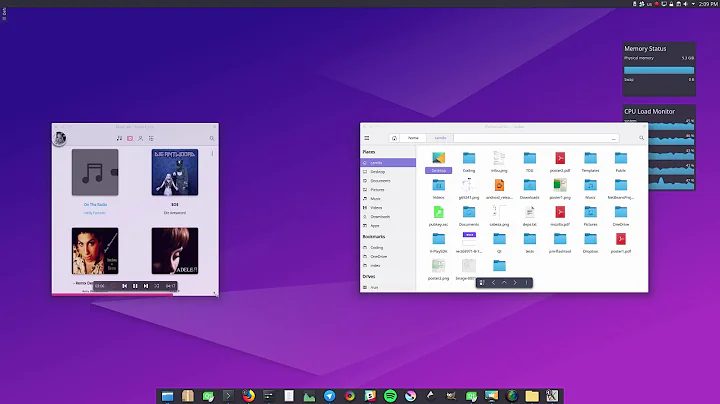Viewport: 720px width, 404px height.
Task: Open the Coding bookmark in the sidebar
Action: click(388, 247)
